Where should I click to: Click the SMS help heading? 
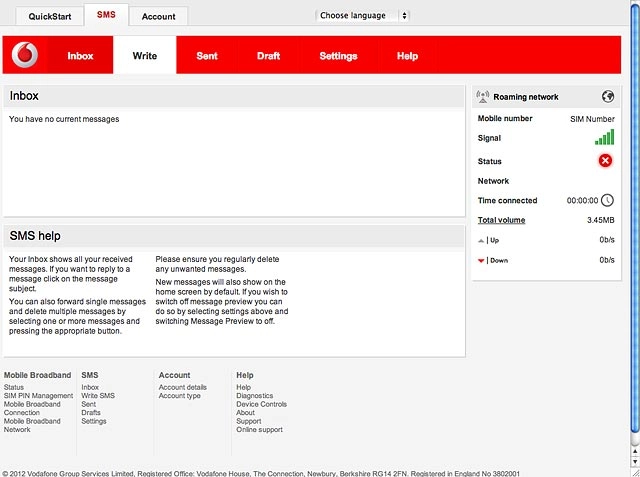coord(35,236)
